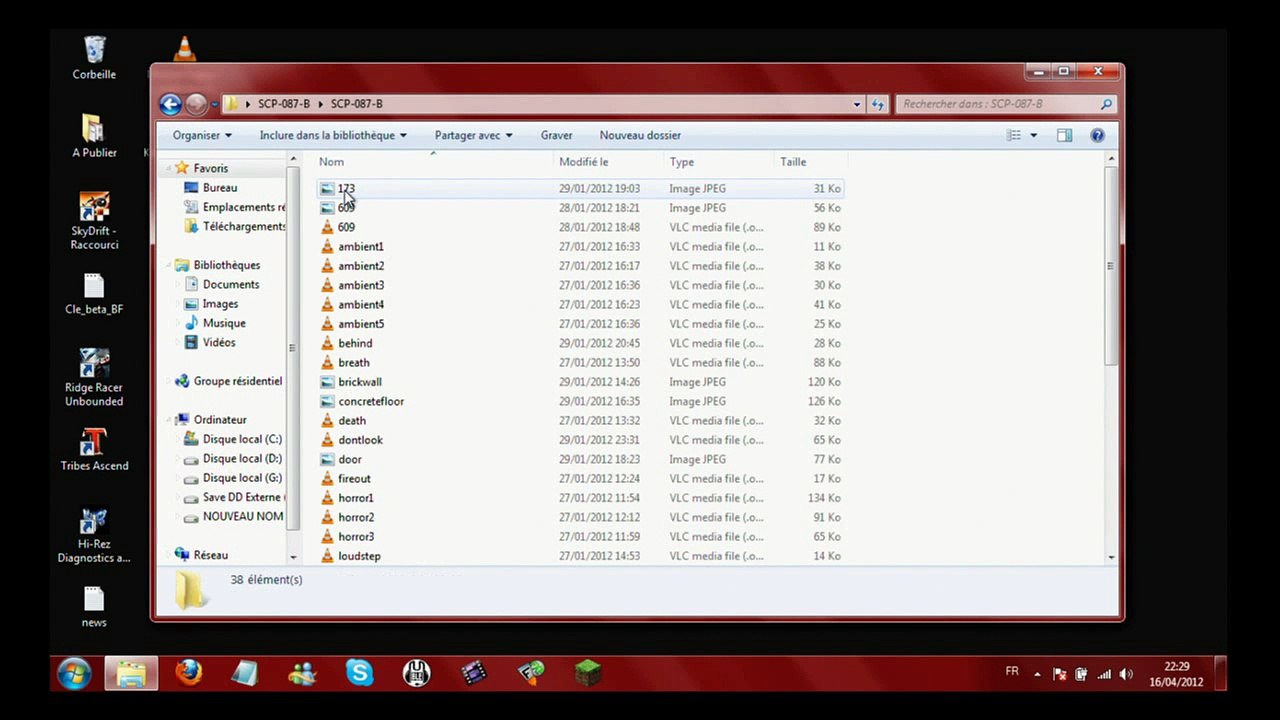The height and width of the screenshot is (720, 1280).
Task: Click the volume speaker icon in the tray
Action: click(1126, 674)
